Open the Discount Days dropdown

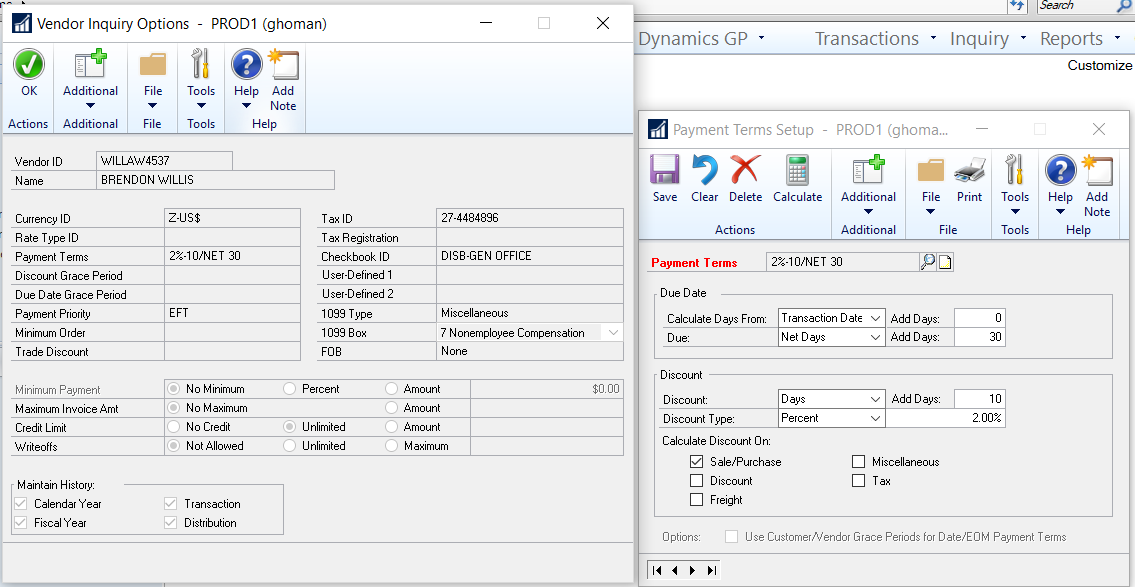click(876, 399)
